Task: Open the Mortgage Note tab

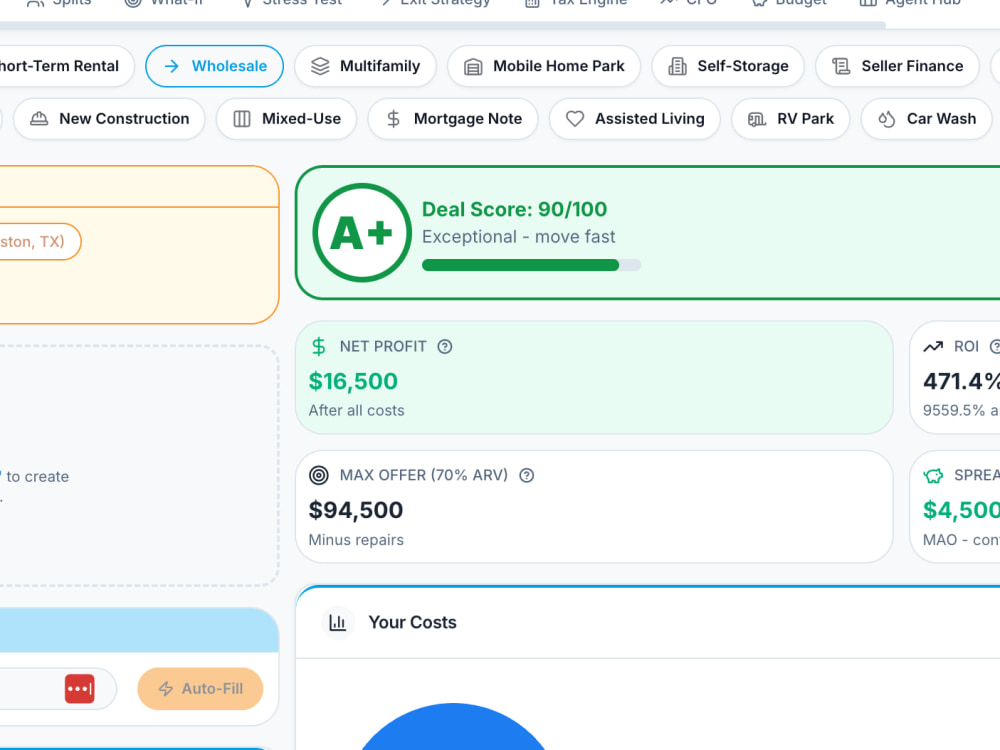Action: click(453, 119)
